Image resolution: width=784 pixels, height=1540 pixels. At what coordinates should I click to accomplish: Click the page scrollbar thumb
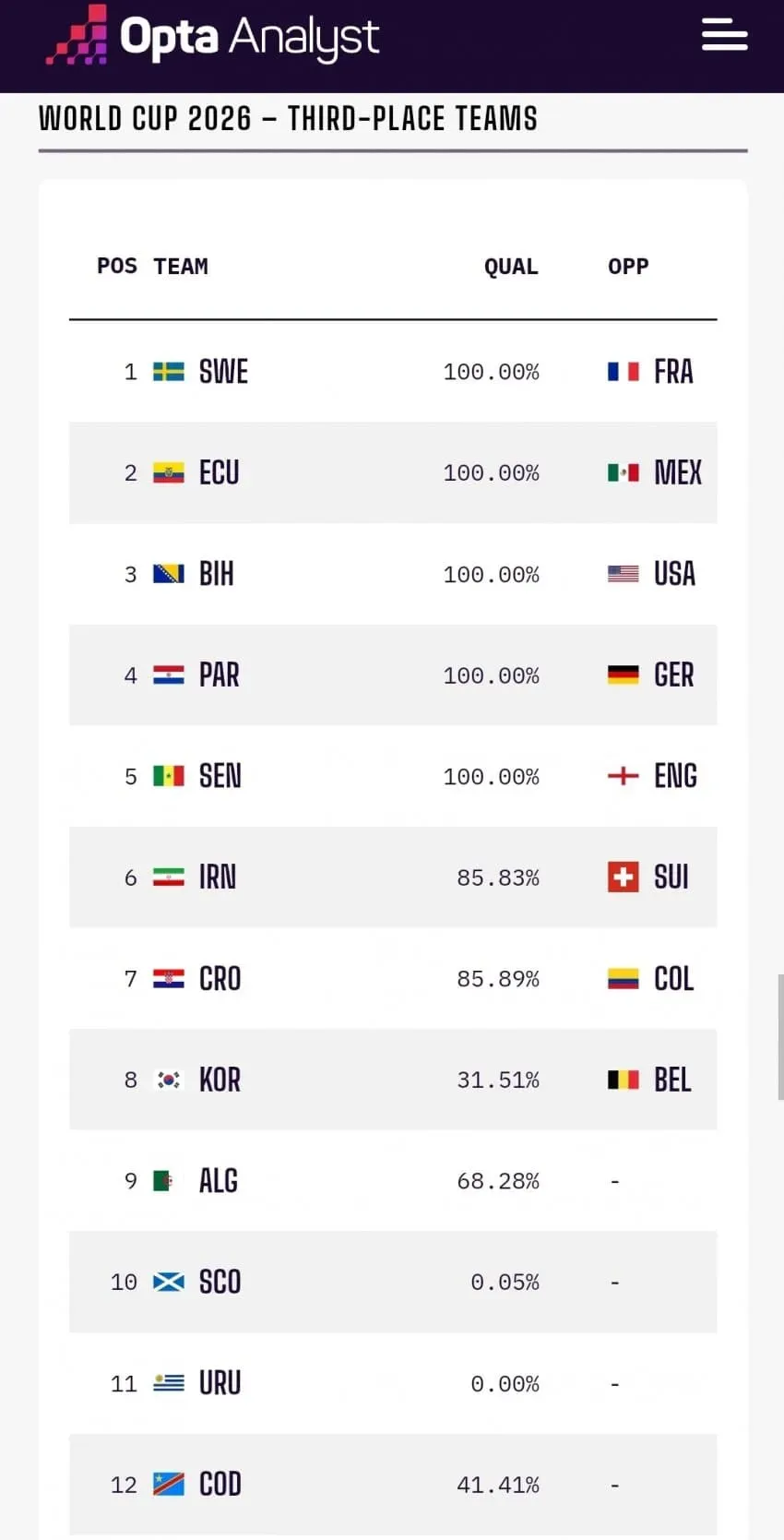coord(780,1036)
